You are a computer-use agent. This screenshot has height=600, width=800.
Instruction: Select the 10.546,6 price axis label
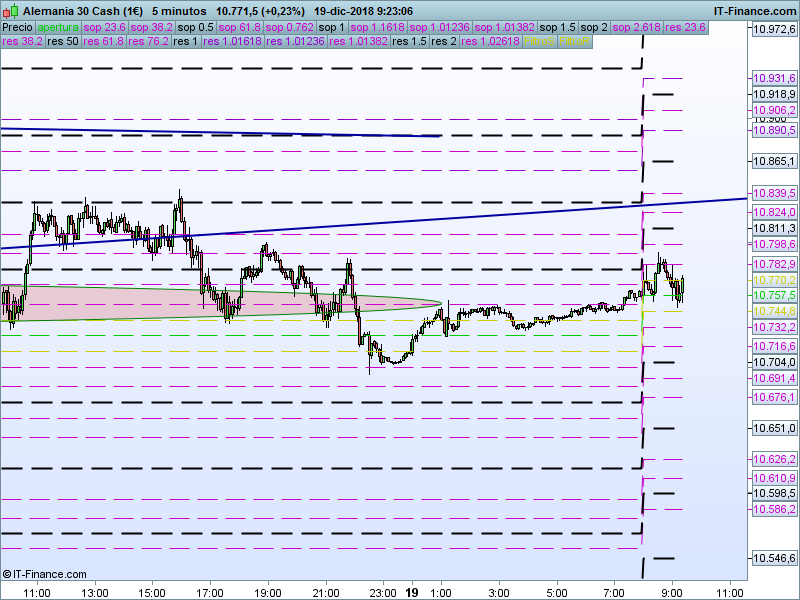click(774, 559)
